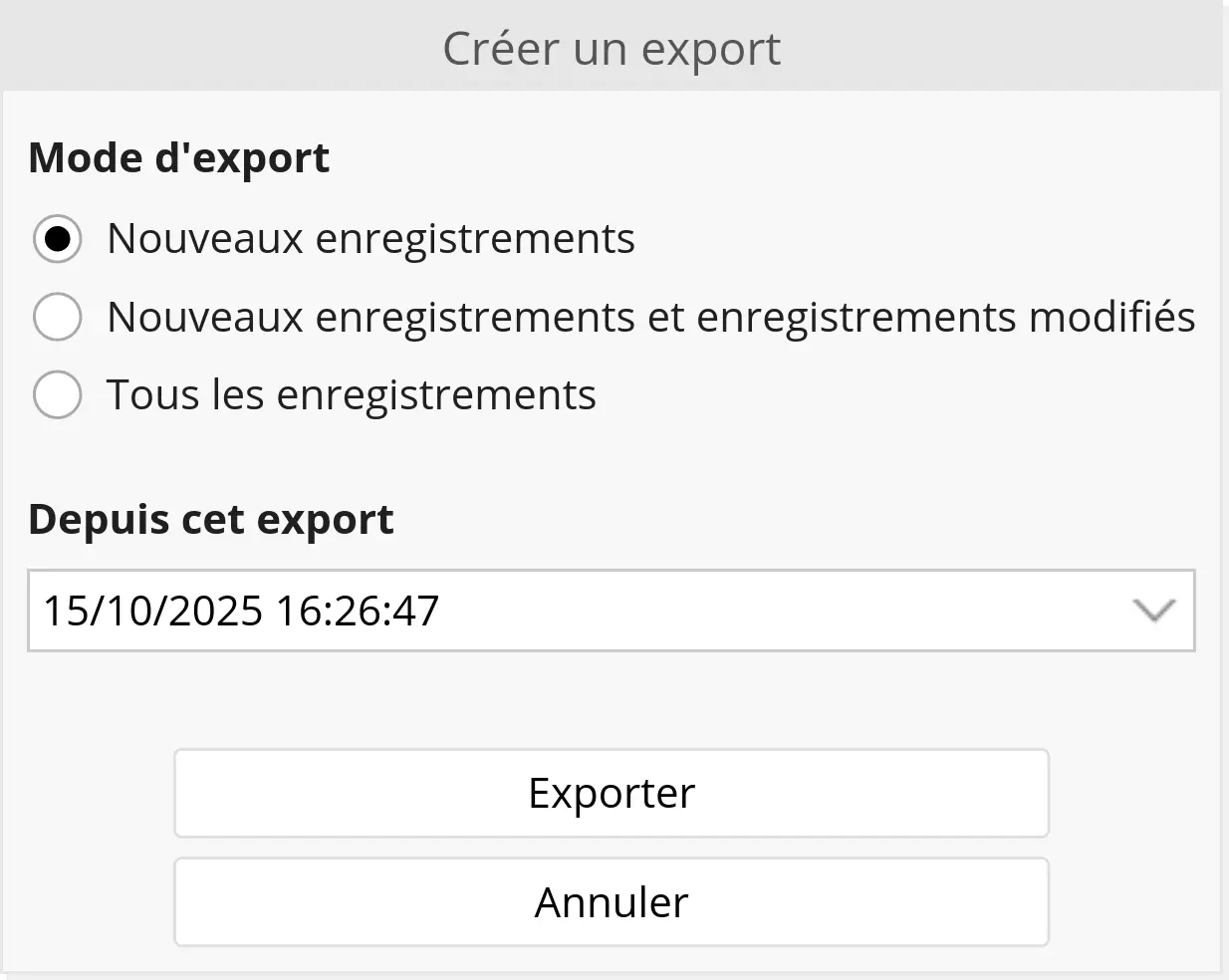Screen dimensions: 1229x980
Task: Select the "Nouveaux enregistrements" radio button
Action: click(x=58, y=239)
